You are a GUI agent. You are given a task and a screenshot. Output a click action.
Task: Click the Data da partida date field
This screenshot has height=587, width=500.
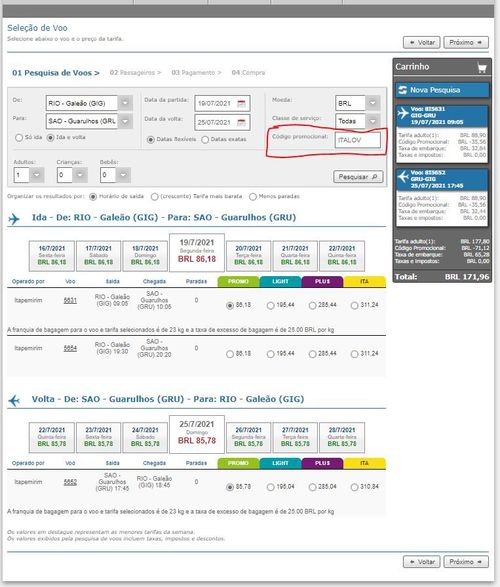pyautogui.click(x=222, y=103)
